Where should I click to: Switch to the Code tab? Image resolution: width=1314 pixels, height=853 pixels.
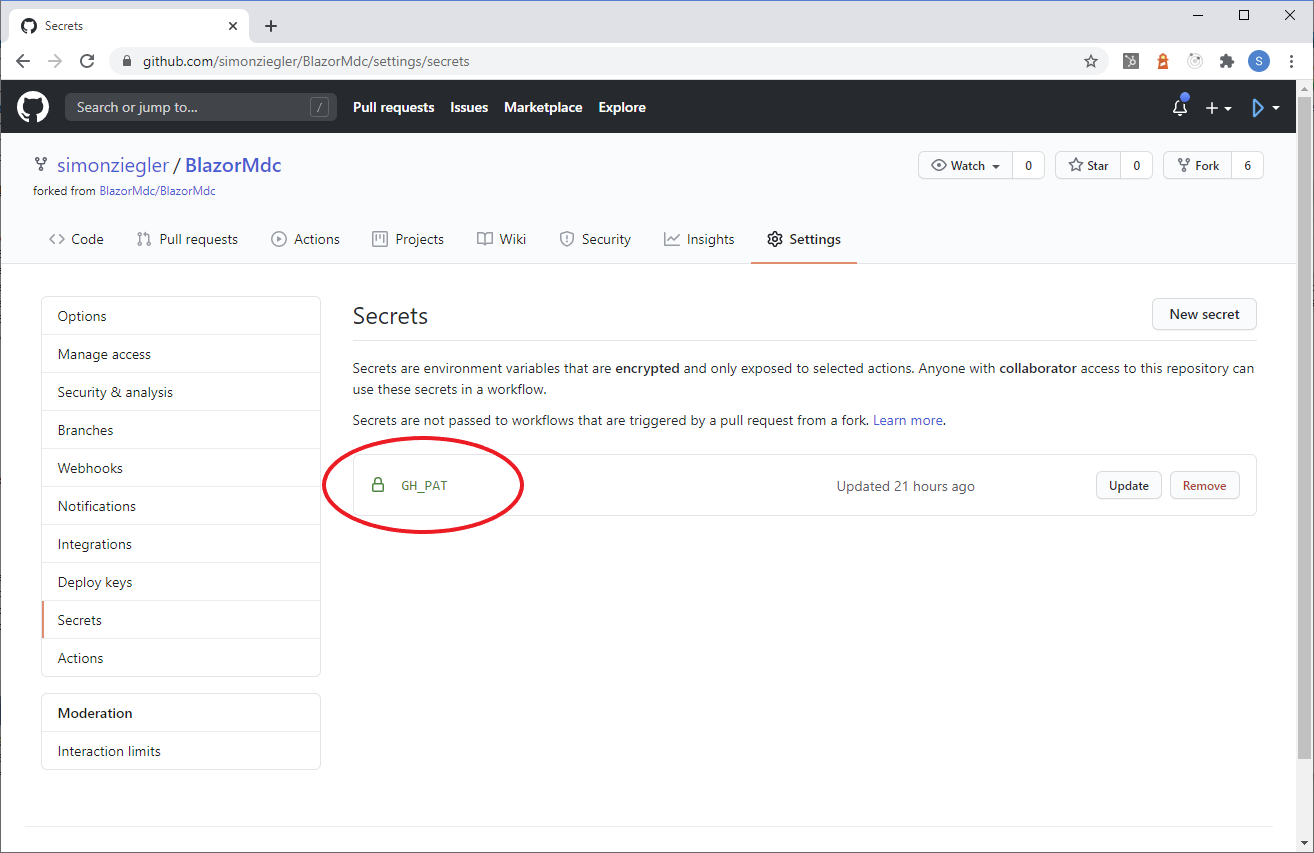76,239
